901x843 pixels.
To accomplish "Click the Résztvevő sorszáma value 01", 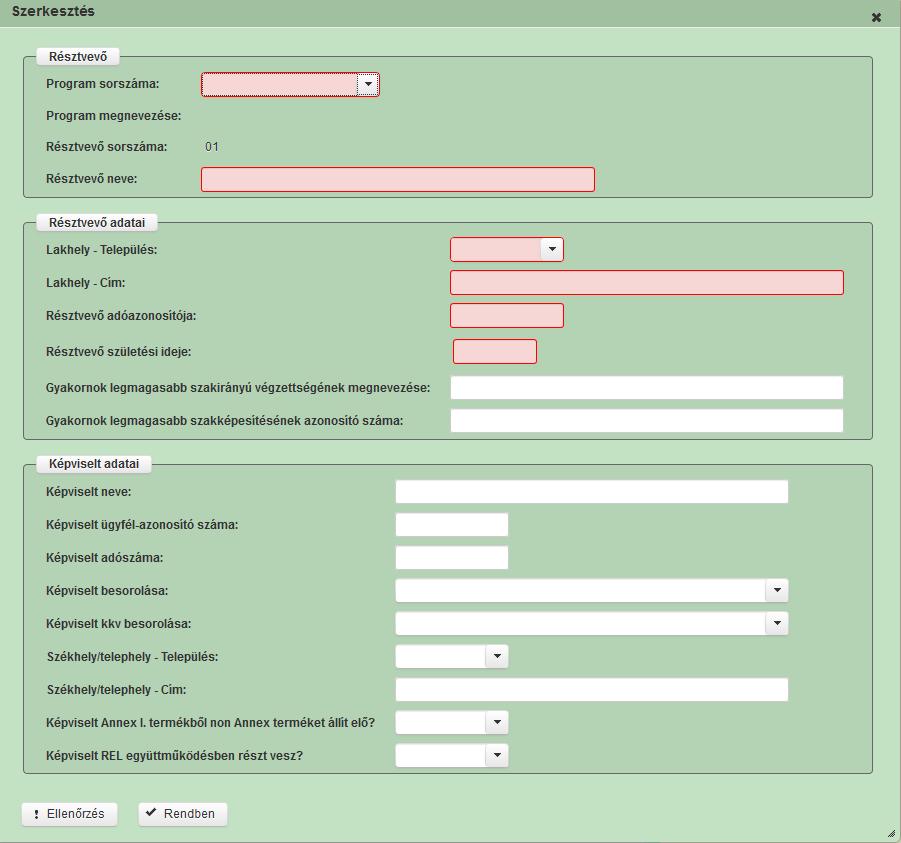I will pos(211,147).
